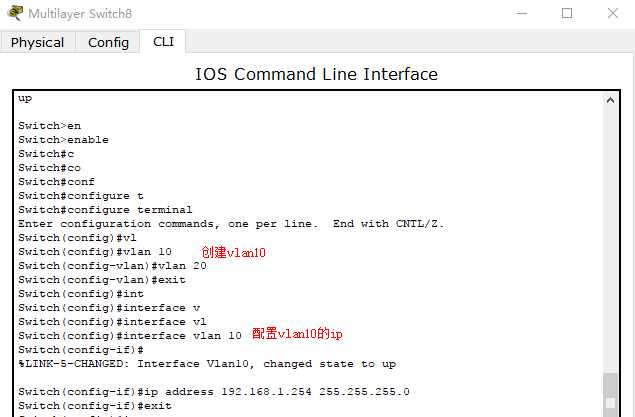The width and height of the screenshot is (635, 417).
Task: Click the 'Switch>enable' line
Action: 63,140
